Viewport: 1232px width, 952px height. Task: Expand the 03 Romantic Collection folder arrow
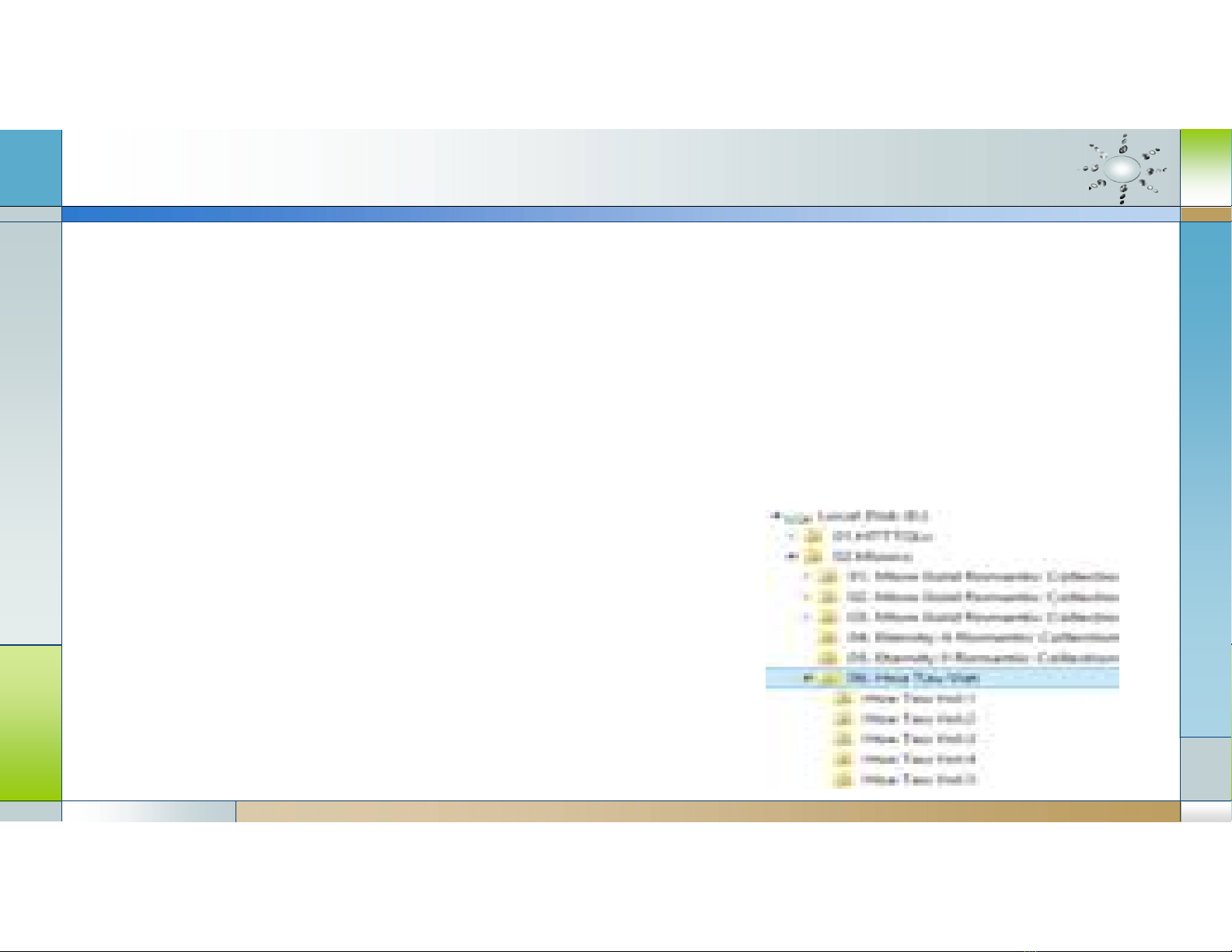click(x=807, y=617)
